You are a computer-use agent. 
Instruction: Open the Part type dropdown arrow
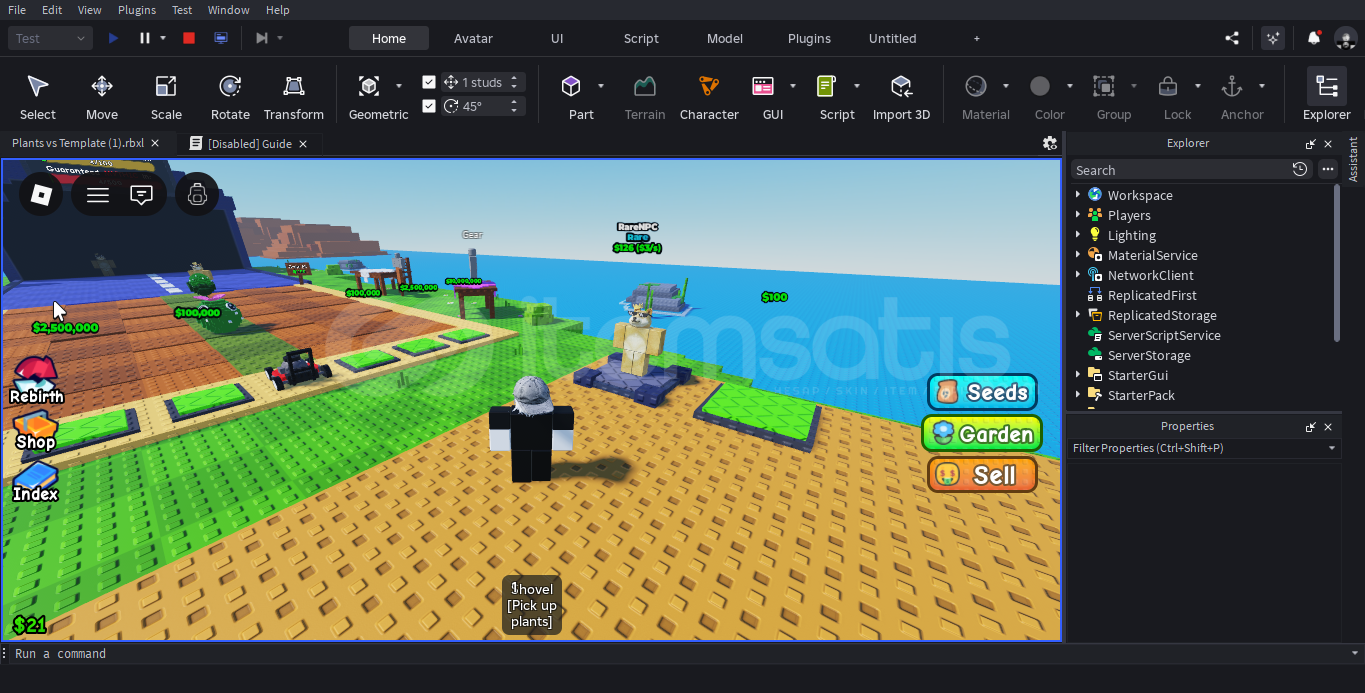pos(601,86)
